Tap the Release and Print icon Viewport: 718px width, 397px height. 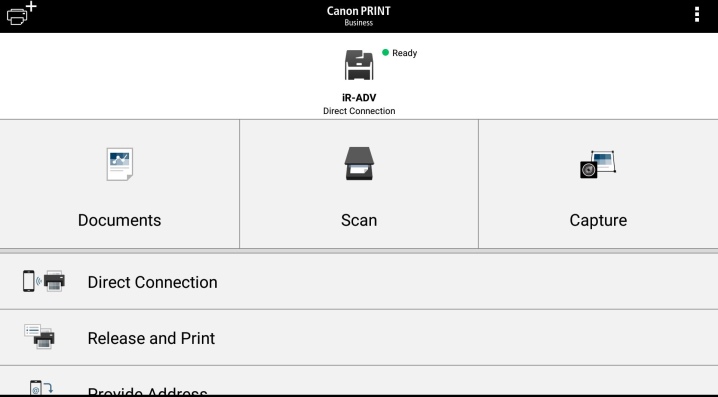point(39,337)
